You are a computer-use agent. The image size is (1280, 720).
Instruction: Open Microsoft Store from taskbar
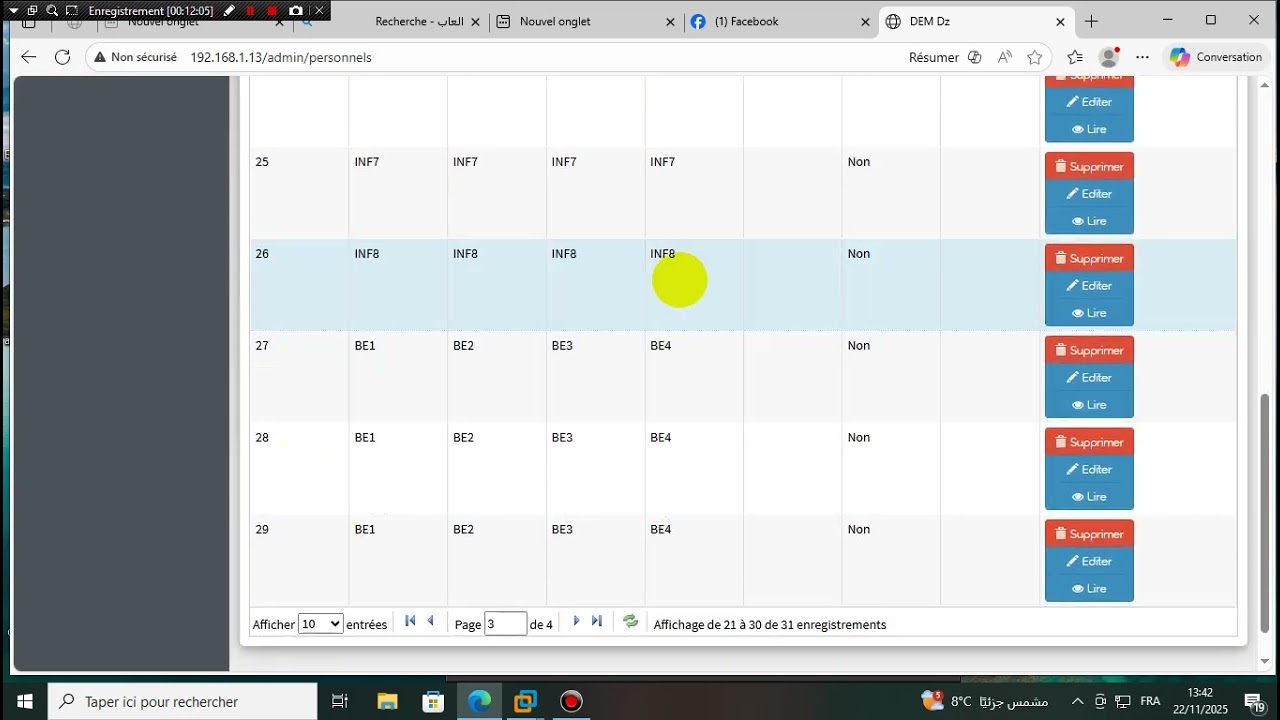(433, 701)
